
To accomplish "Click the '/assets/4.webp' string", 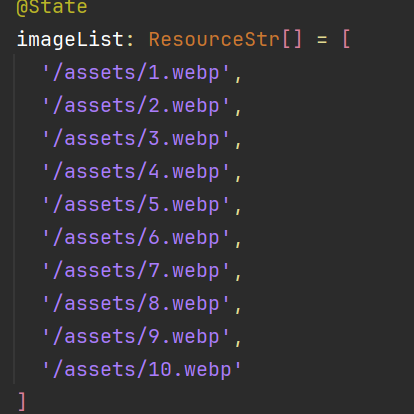I will pyautogui.click(x=136, y=172).
